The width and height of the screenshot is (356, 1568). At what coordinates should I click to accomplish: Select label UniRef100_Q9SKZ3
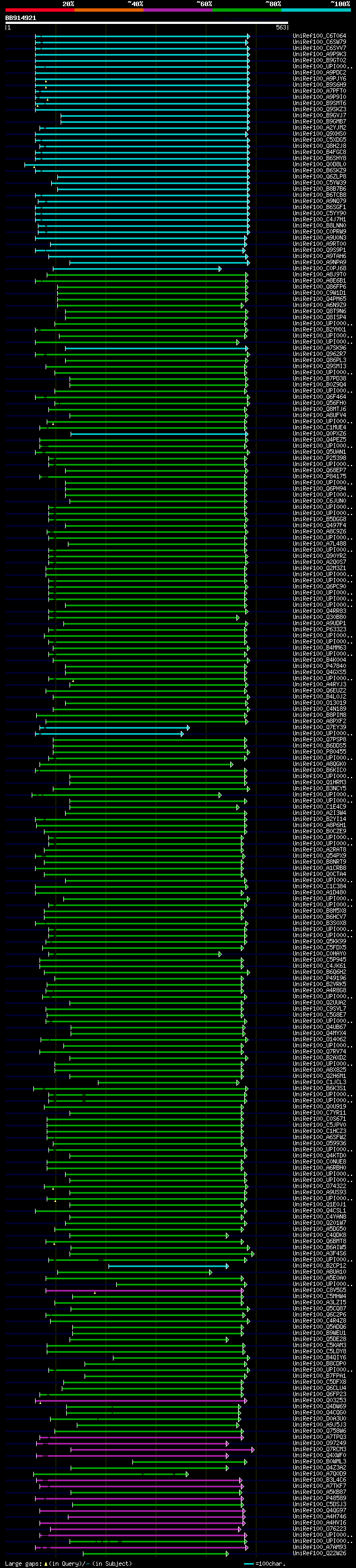point(319,110)
